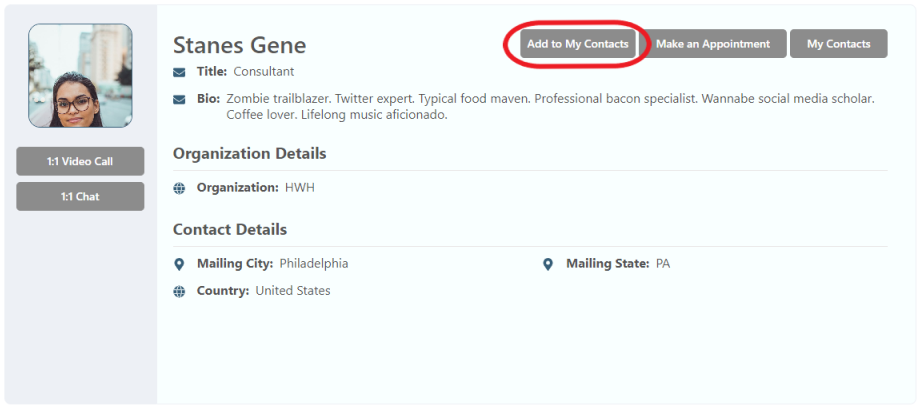Click the envelope icon beside Title
This screenshot has height=411, width=923.
click(x=179, y=72)
